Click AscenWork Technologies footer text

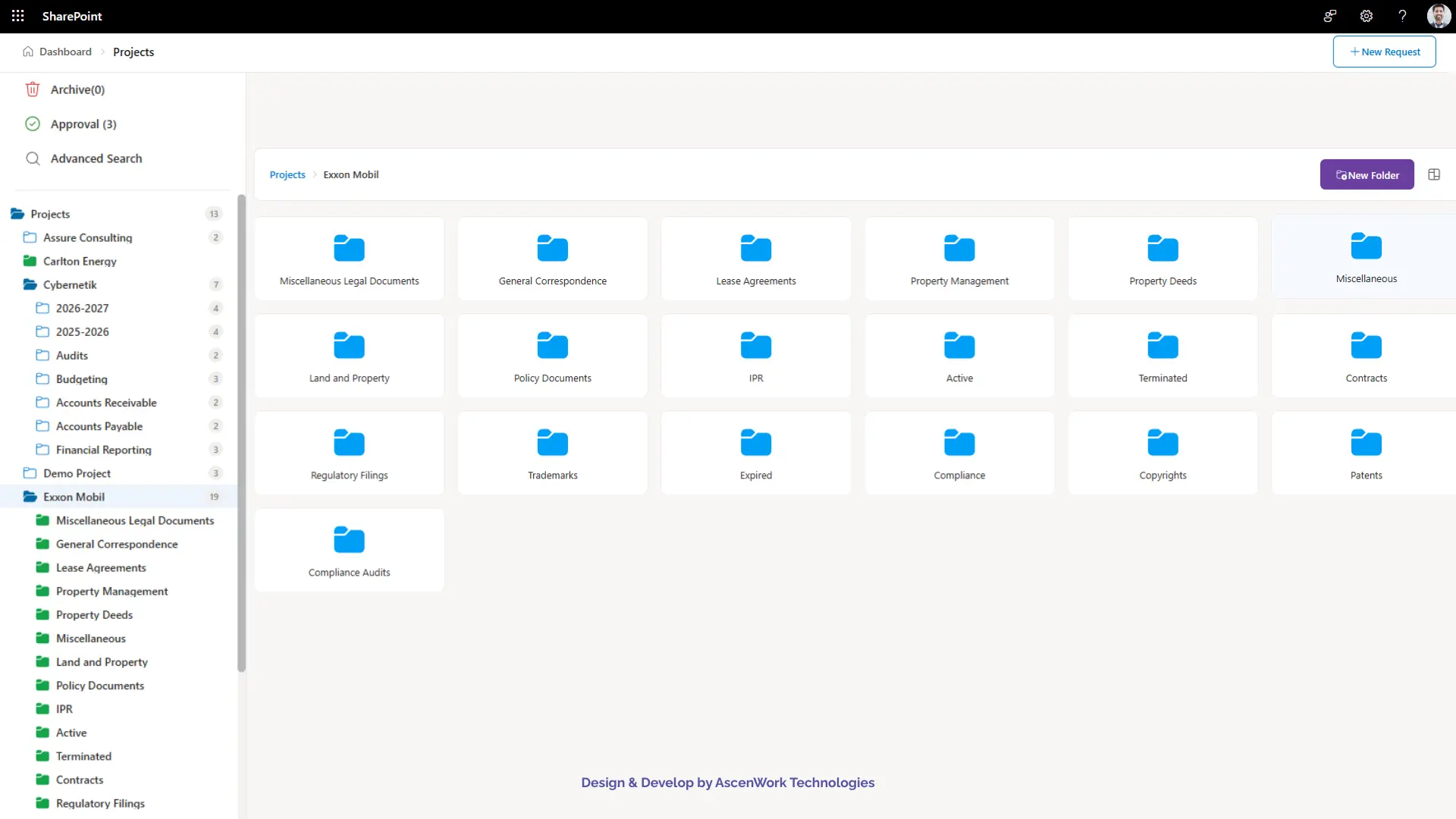click(795, 782)
